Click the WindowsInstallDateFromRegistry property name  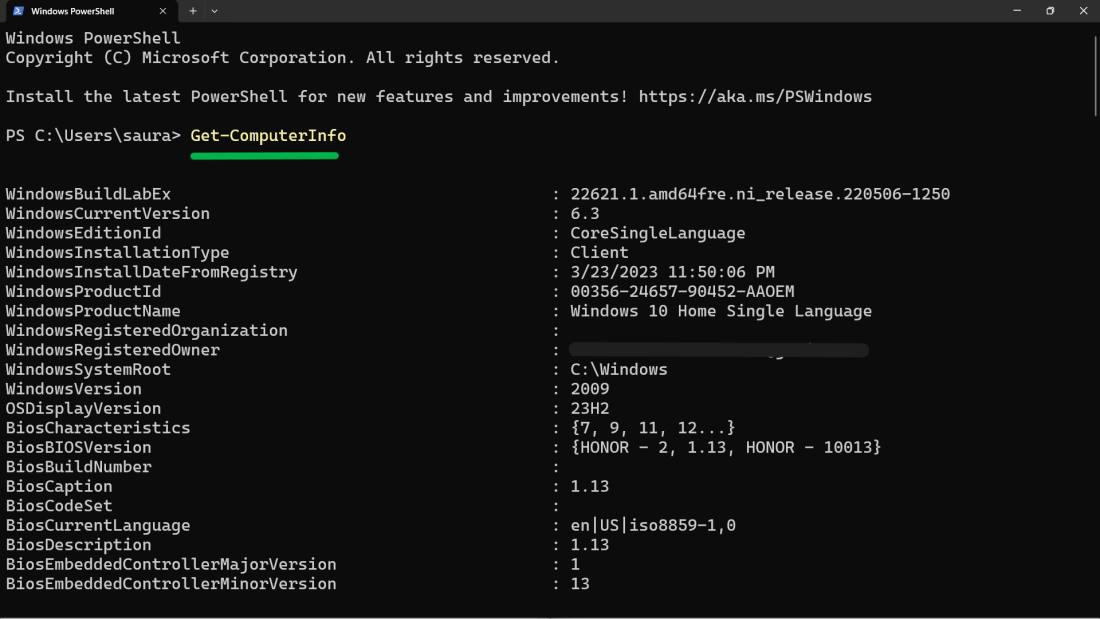[x=152, y=272]
